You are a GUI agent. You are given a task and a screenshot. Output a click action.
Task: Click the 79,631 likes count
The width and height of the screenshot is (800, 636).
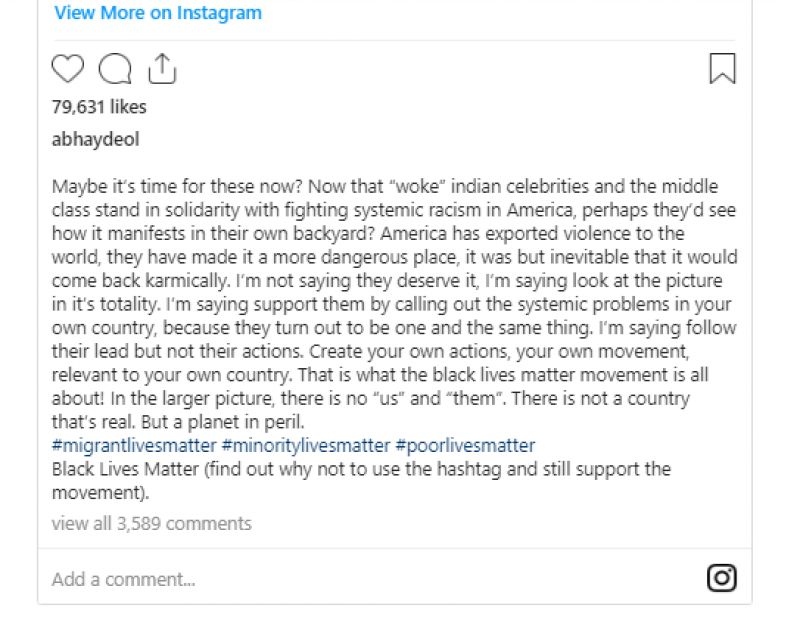tap(99, 106)
